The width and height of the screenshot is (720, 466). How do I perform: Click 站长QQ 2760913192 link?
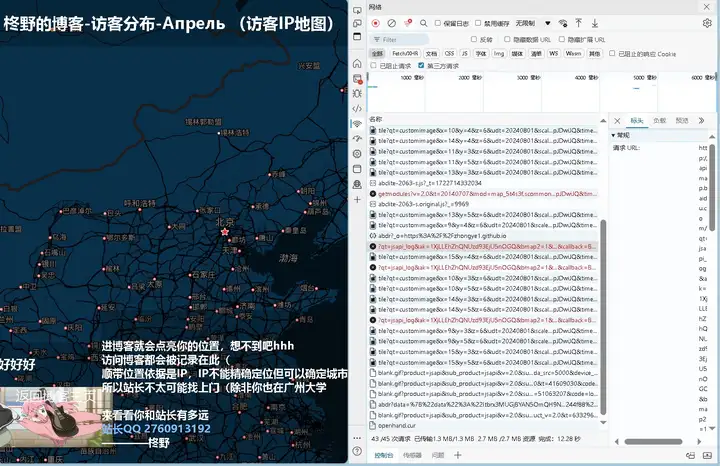pyautogui.click(x=156, y=429)
